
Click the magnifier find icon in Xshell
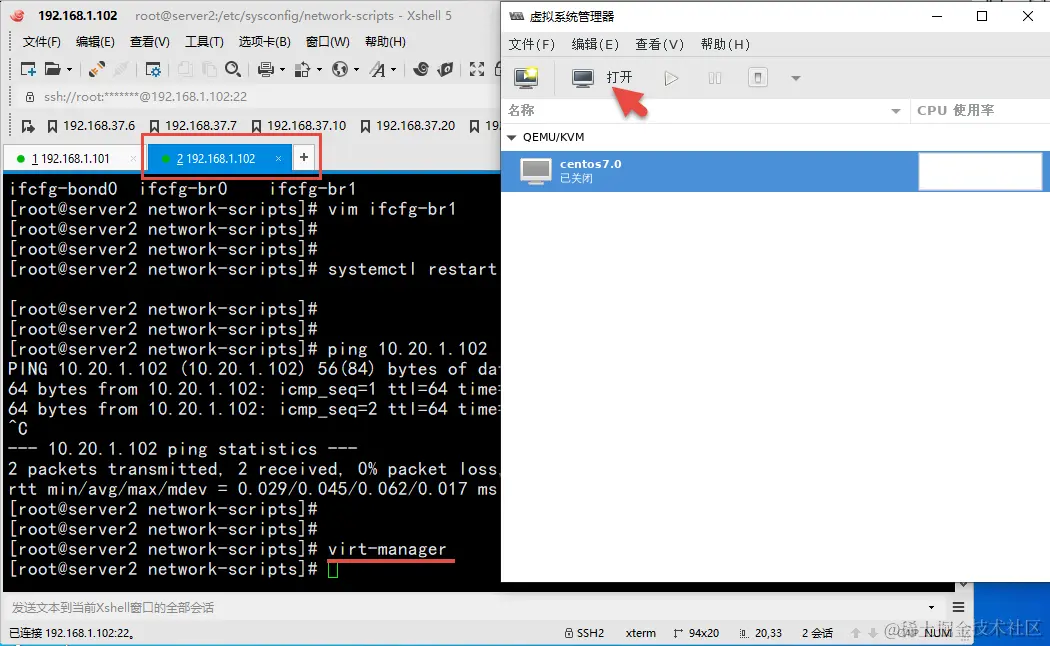pos(232,69)
